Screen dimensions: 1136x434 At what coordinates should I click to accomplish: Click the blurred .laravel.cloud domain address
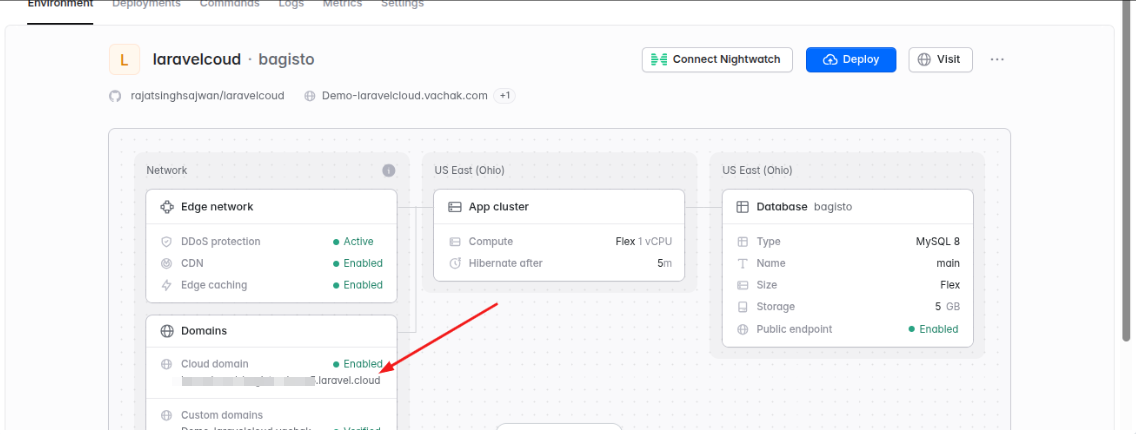point(280,380)
